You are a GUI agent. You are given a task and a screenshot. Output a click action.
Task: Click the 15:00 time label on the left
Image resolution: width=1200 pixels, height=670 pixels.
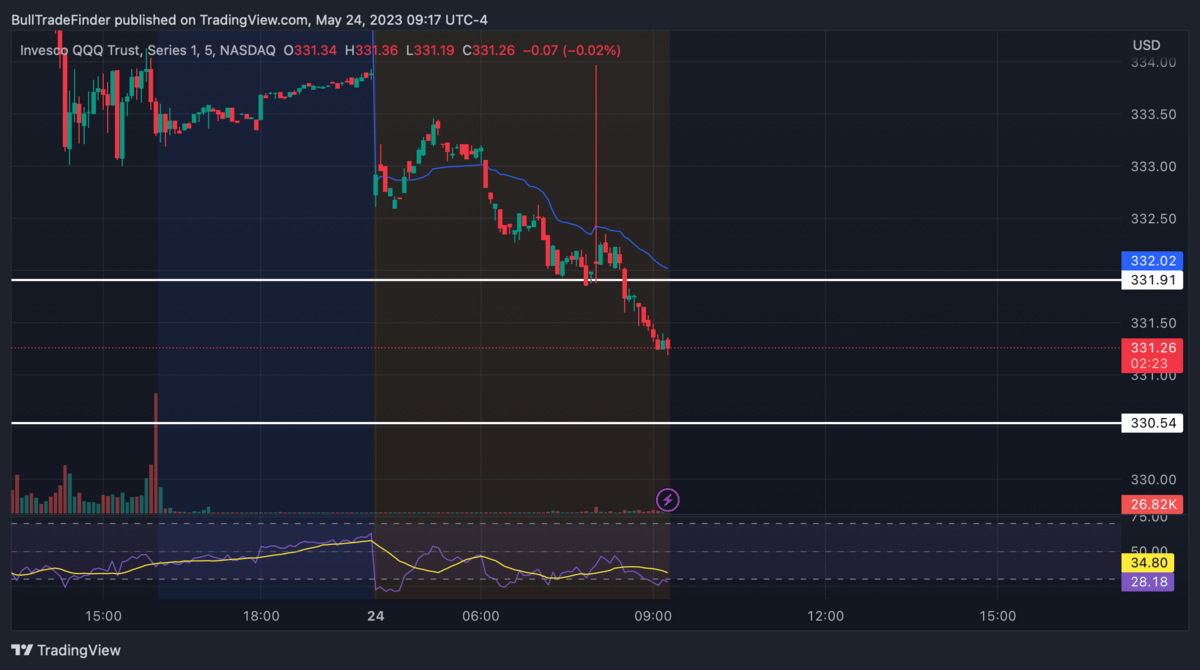(104, 616)
